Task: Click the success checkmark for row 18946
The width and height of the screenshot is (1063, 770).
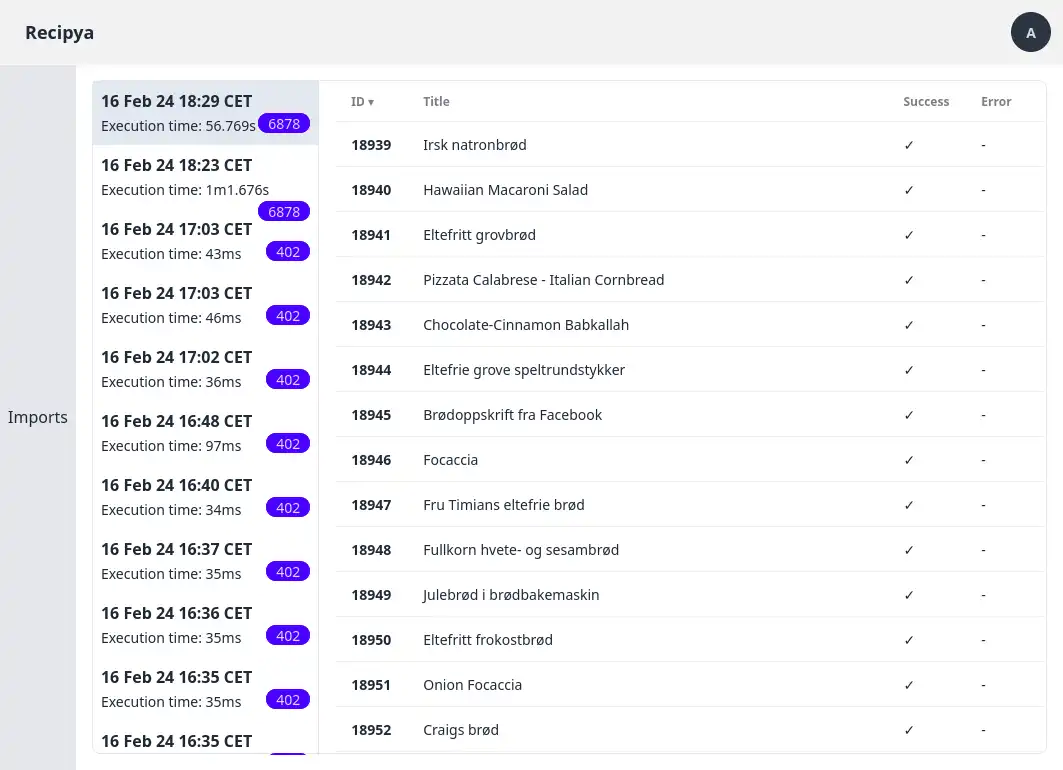Action: [x=909, y=460]
